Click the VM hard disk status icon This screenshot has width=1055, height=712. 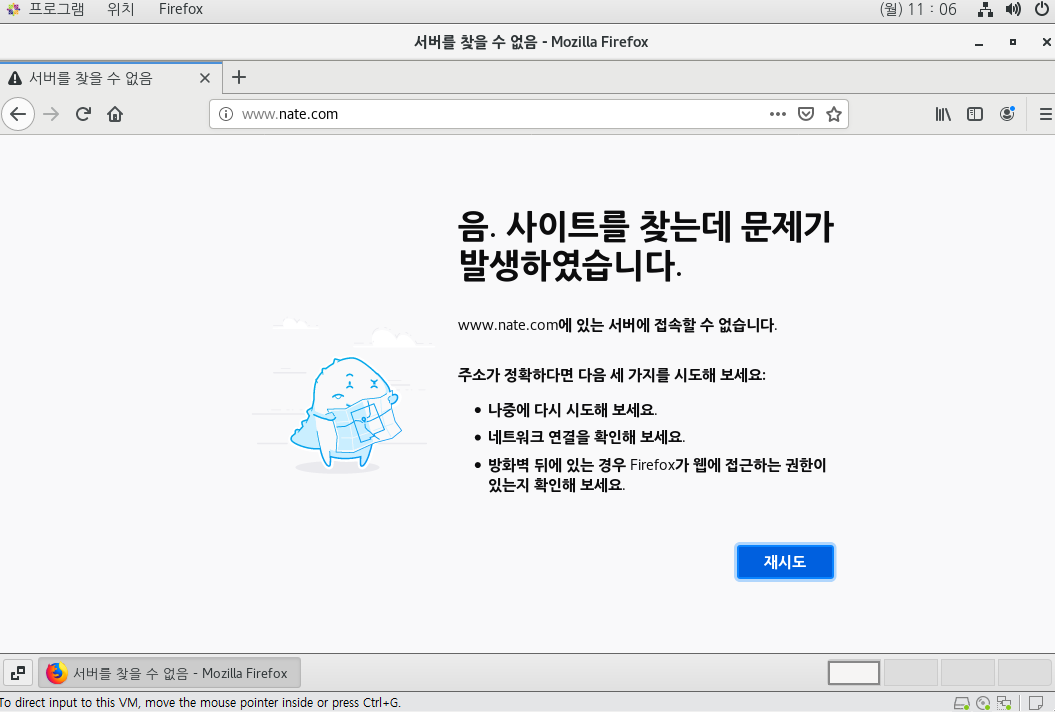961,703
